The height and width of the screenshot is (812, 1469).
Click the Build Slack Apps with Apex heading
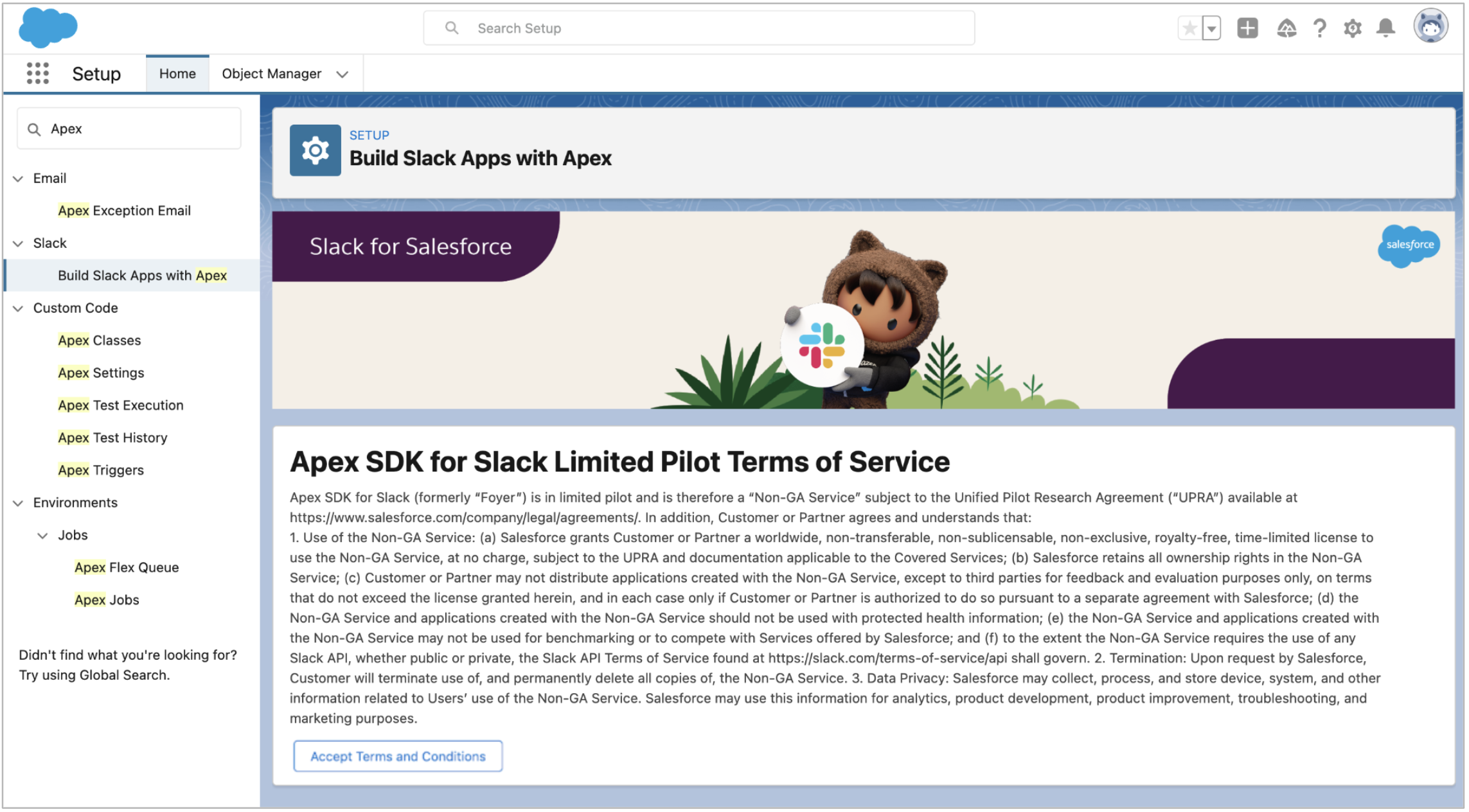pyautogui.click(x=481, y=158)
